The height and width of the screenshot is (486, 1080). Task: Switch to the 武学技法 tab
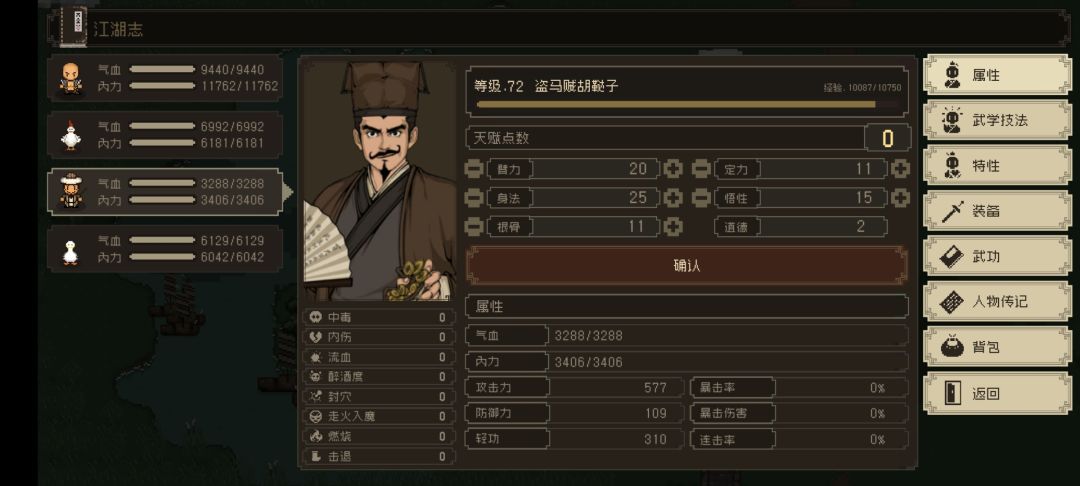click(996, 120)
